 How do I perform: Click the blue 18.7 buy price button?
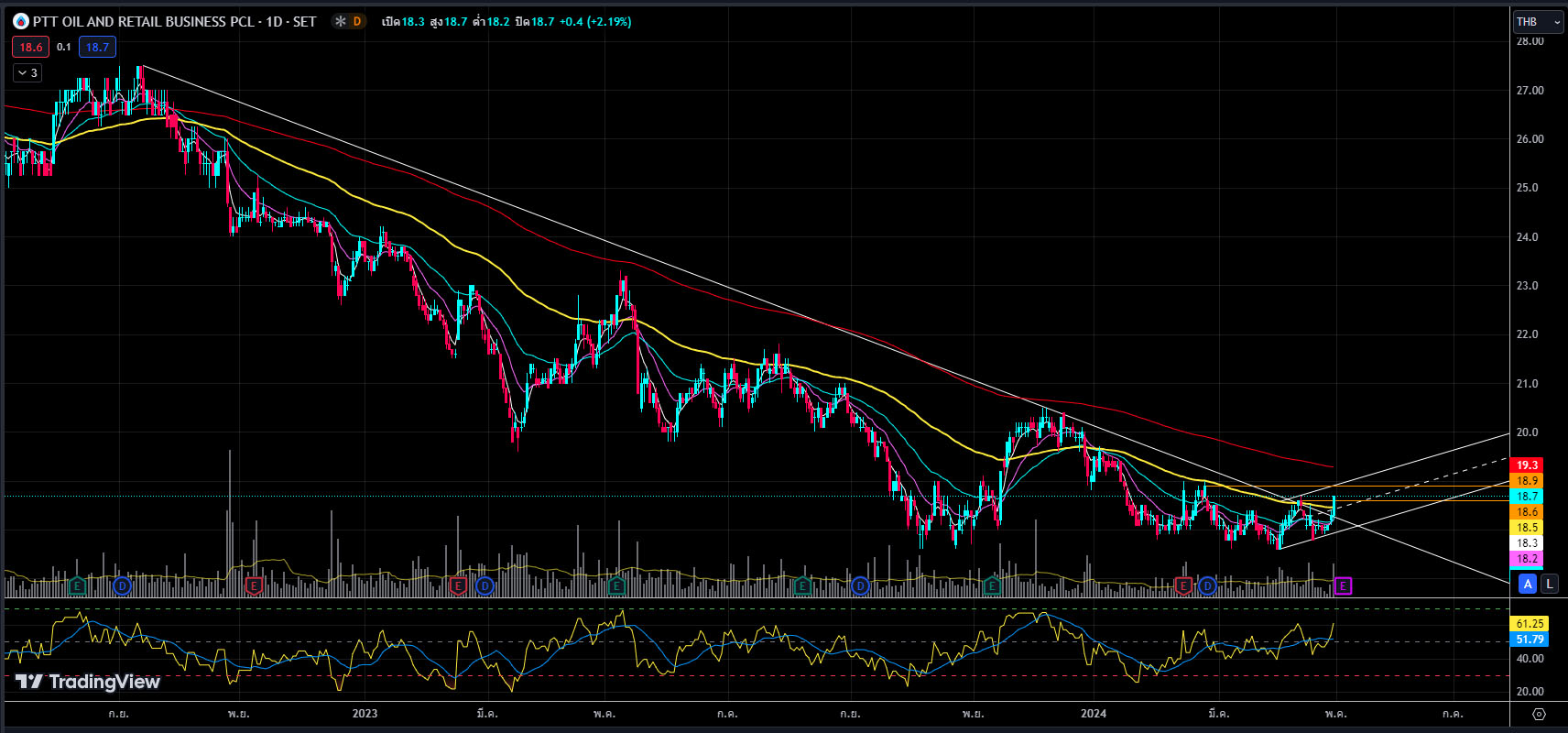pyautogui.click(x=97, y=47)
